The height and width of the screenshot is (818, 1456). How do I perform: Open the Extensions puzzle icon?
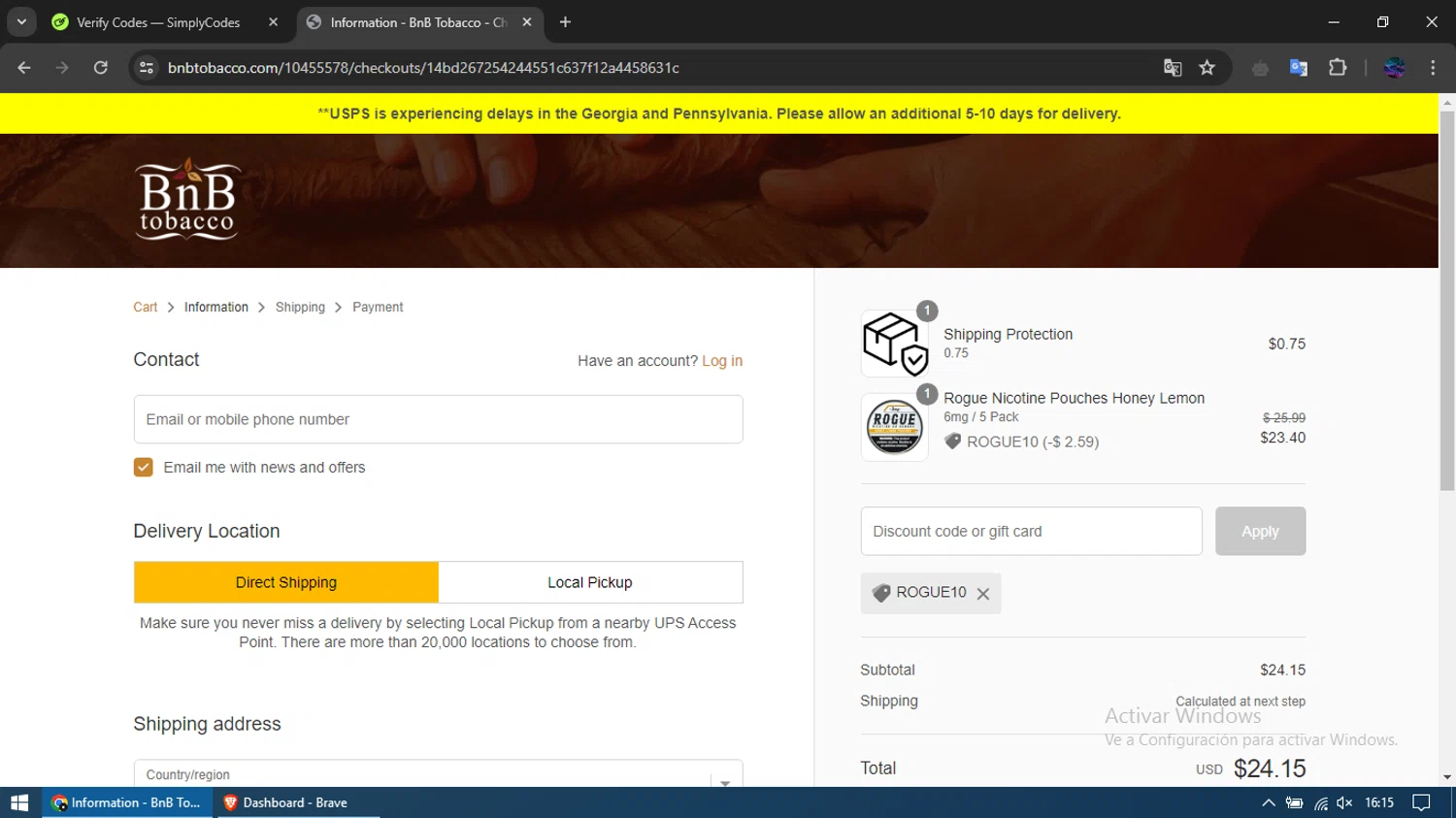[x=1338, y=68]
